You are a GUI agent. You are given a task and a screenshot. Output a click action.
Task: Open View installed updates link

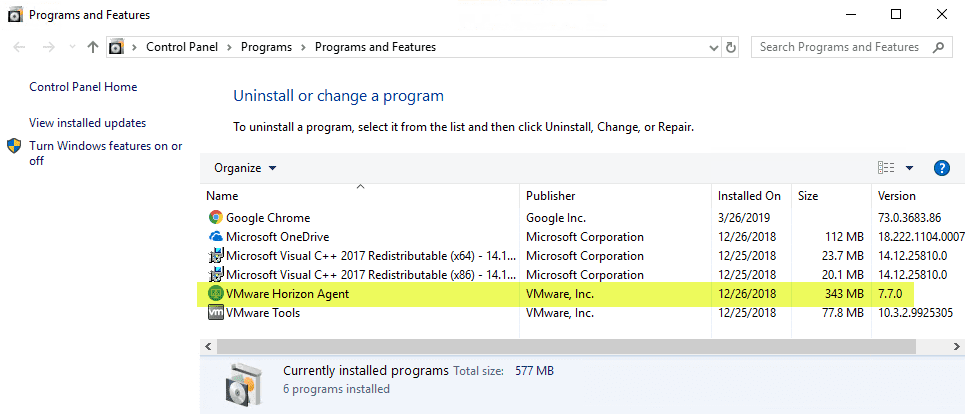(88, 123)
